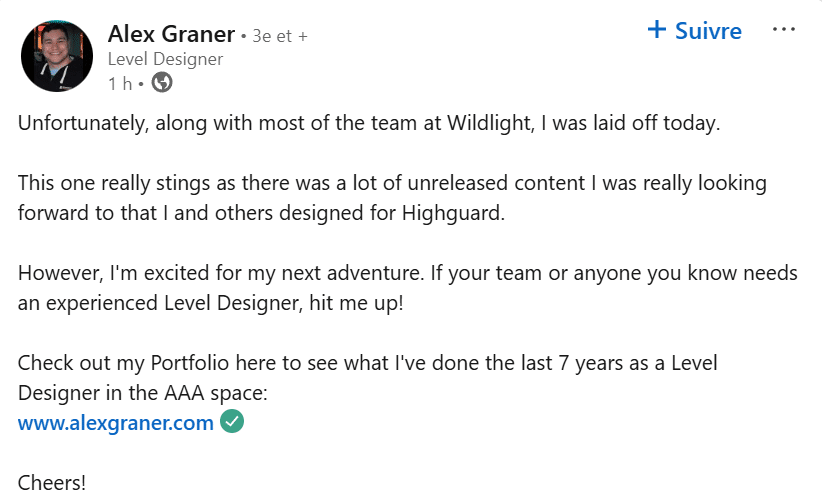This screenshot has height=499, width=822.
Task: Click the green verified checkmark icon
Action: [x=232, y=423]
